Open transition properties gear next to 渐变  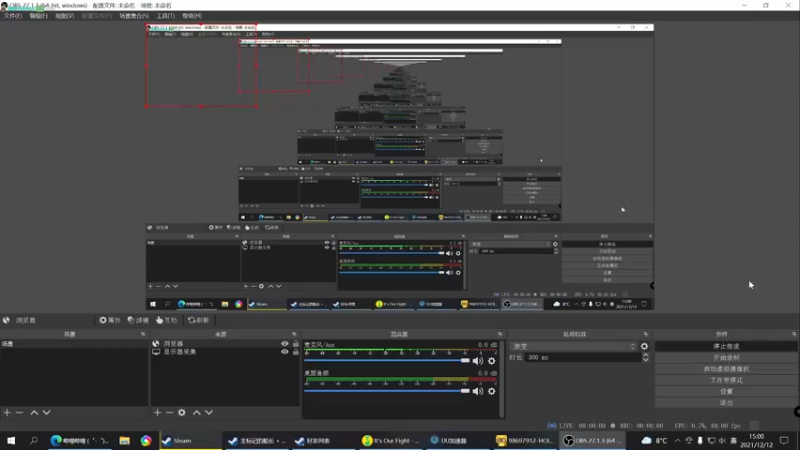pyautogui.click(x=644, y=346)
